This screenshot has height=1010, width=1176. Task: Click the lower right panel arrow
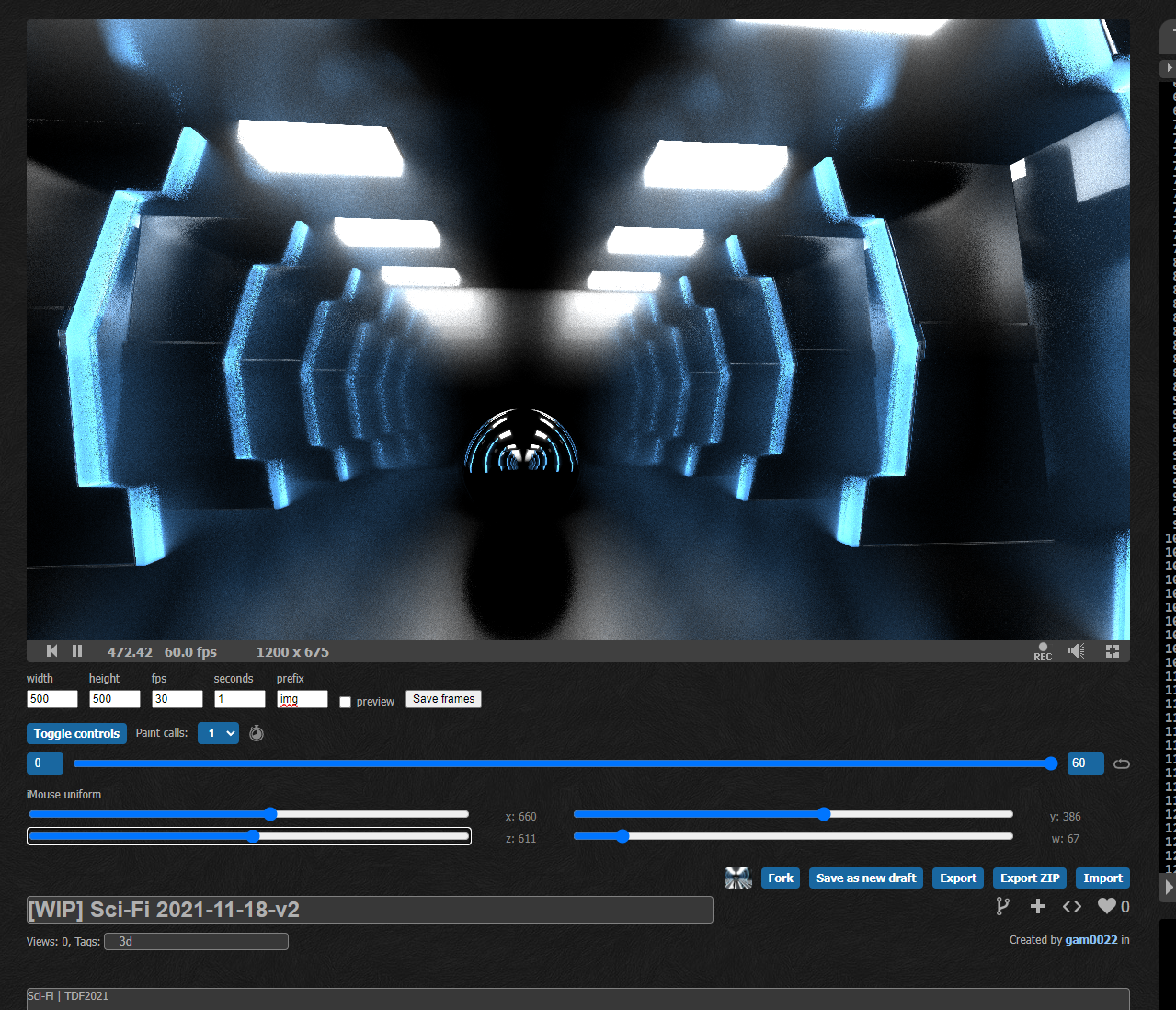(1168, 887)
